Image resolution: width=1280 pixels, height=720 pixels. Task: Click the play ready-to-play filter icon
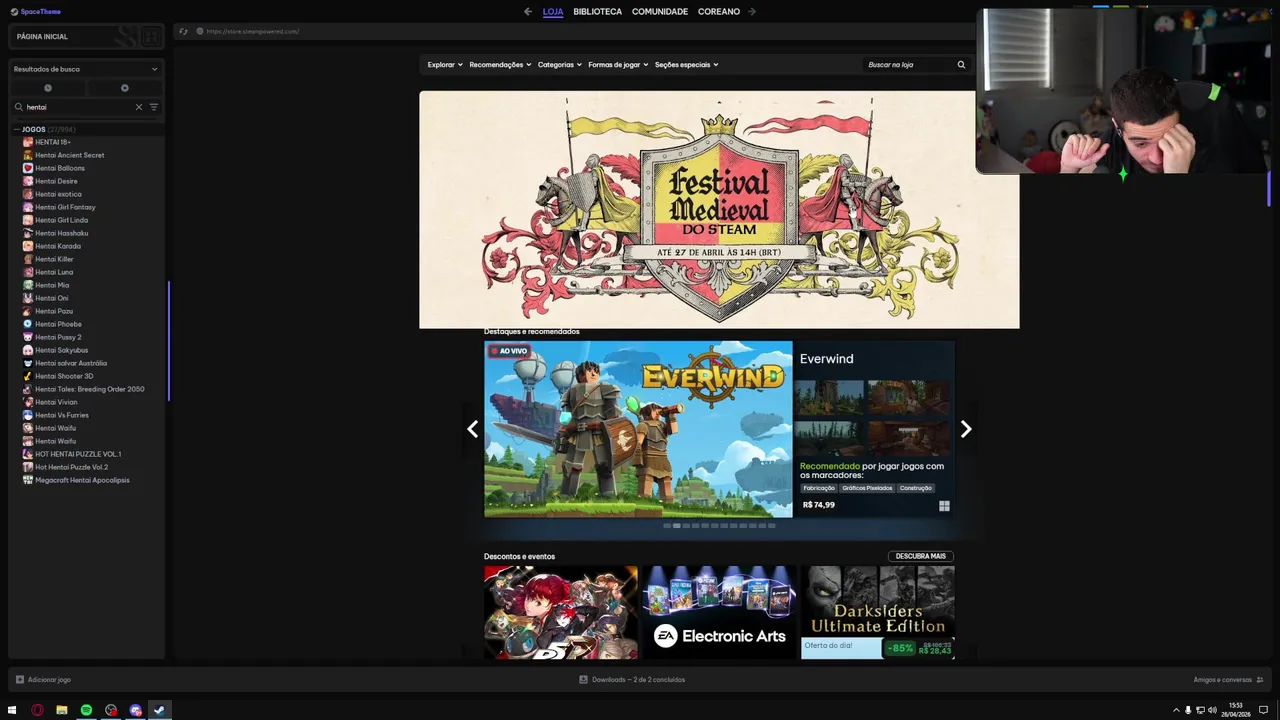click(125, 88)
